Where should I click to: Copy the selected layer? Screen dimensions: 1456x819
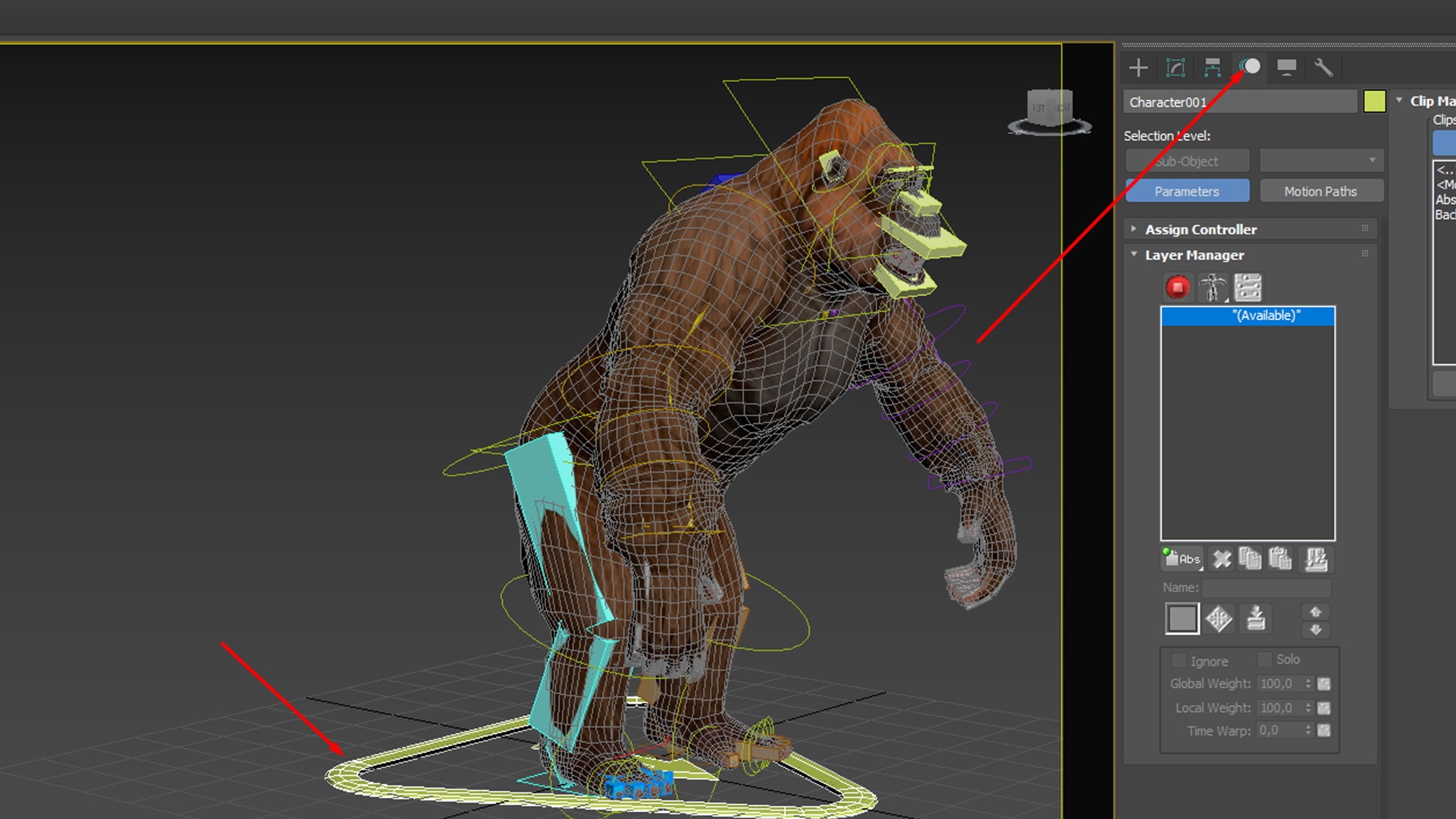click(1250, 559)
